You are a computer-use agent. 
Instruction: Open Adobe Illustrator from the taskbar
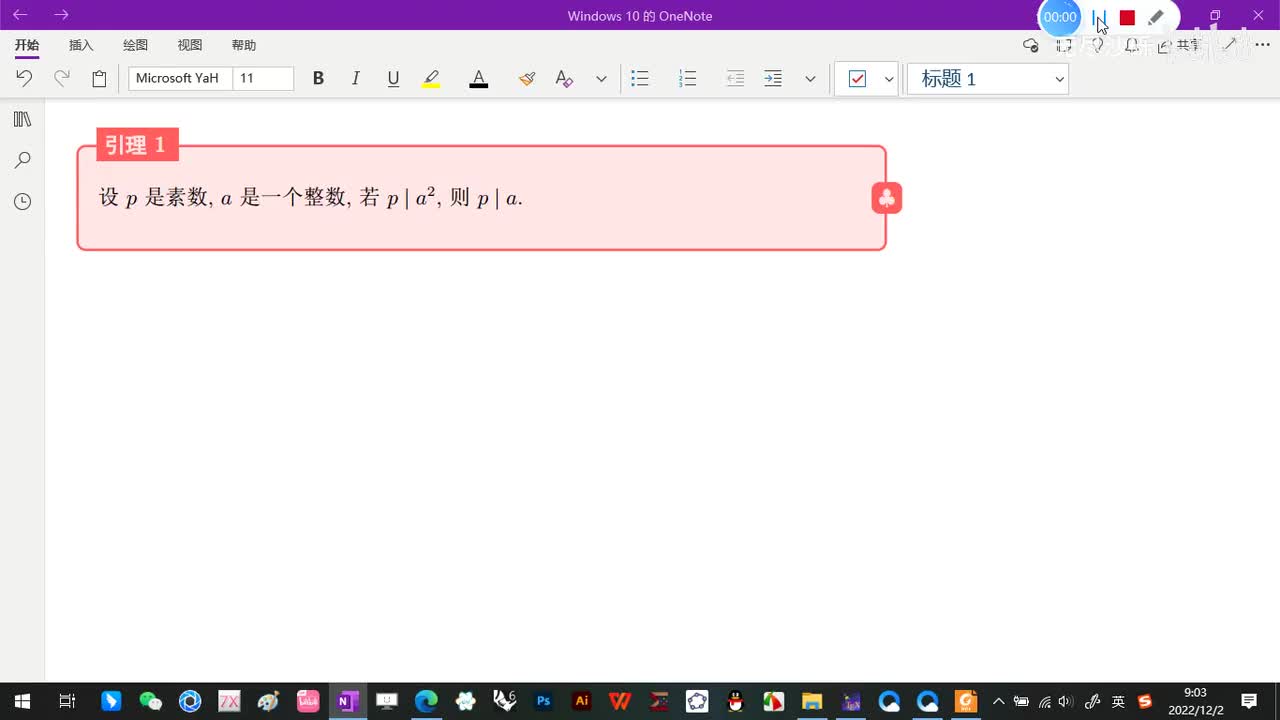click(x=581, y=701)
